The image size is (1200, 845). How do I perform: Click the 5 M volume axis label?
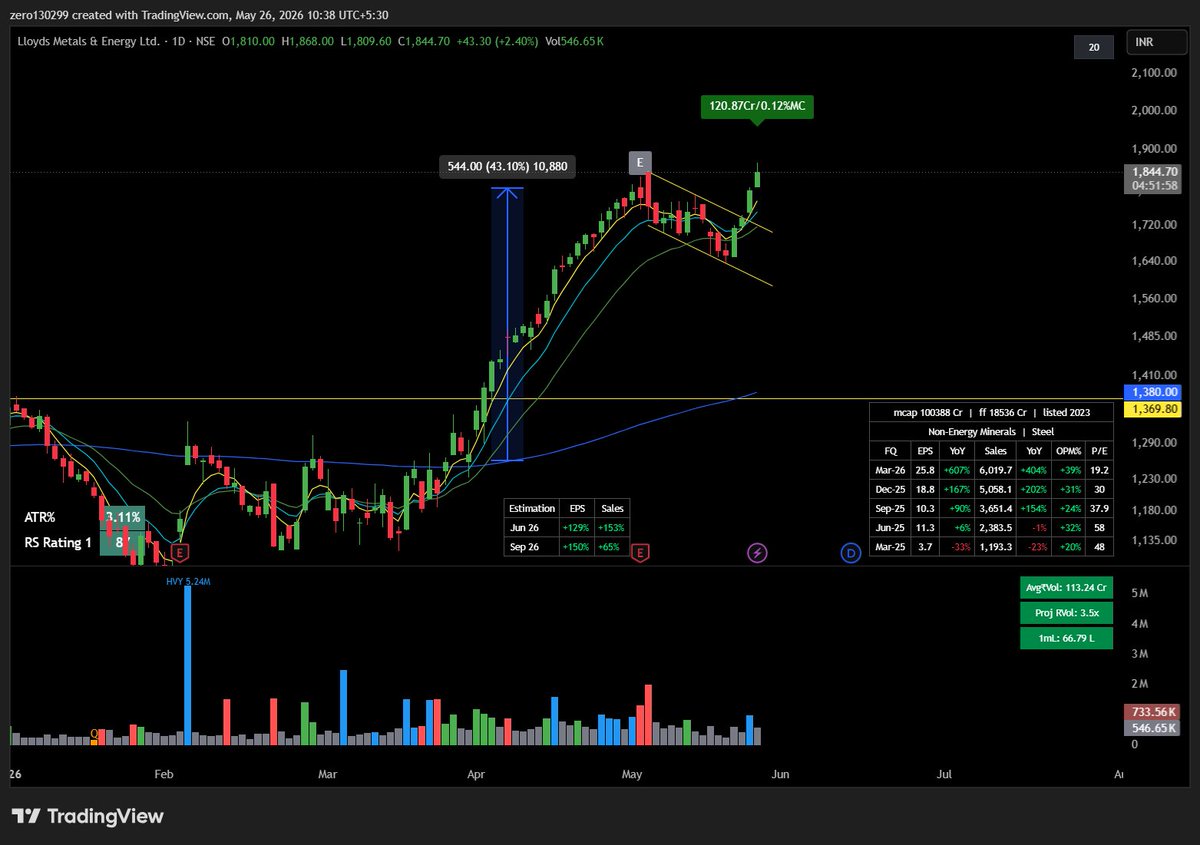(1139, 593)
